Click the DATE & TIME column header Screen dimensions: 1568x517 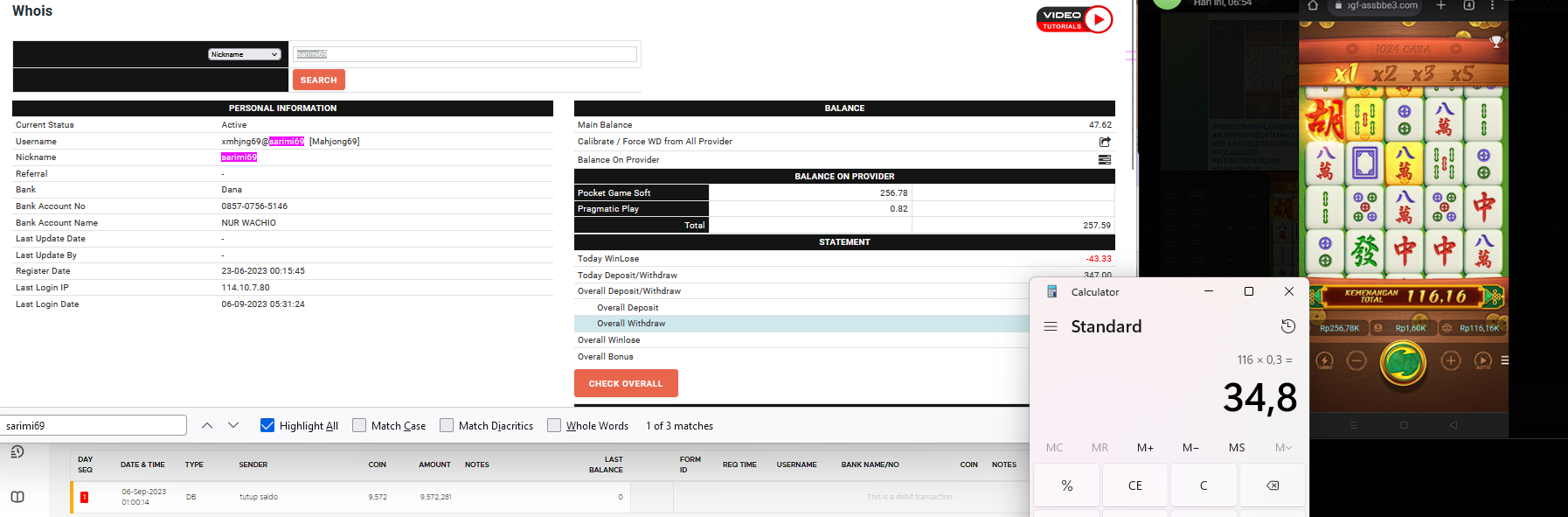(x=142, y=465)
